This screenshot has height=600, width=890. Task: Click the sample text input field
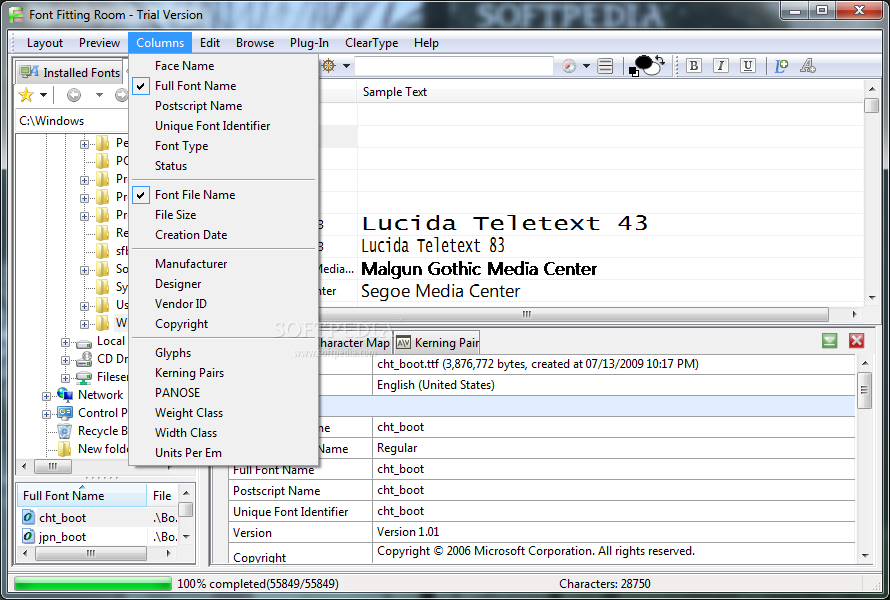click(454, 66)
